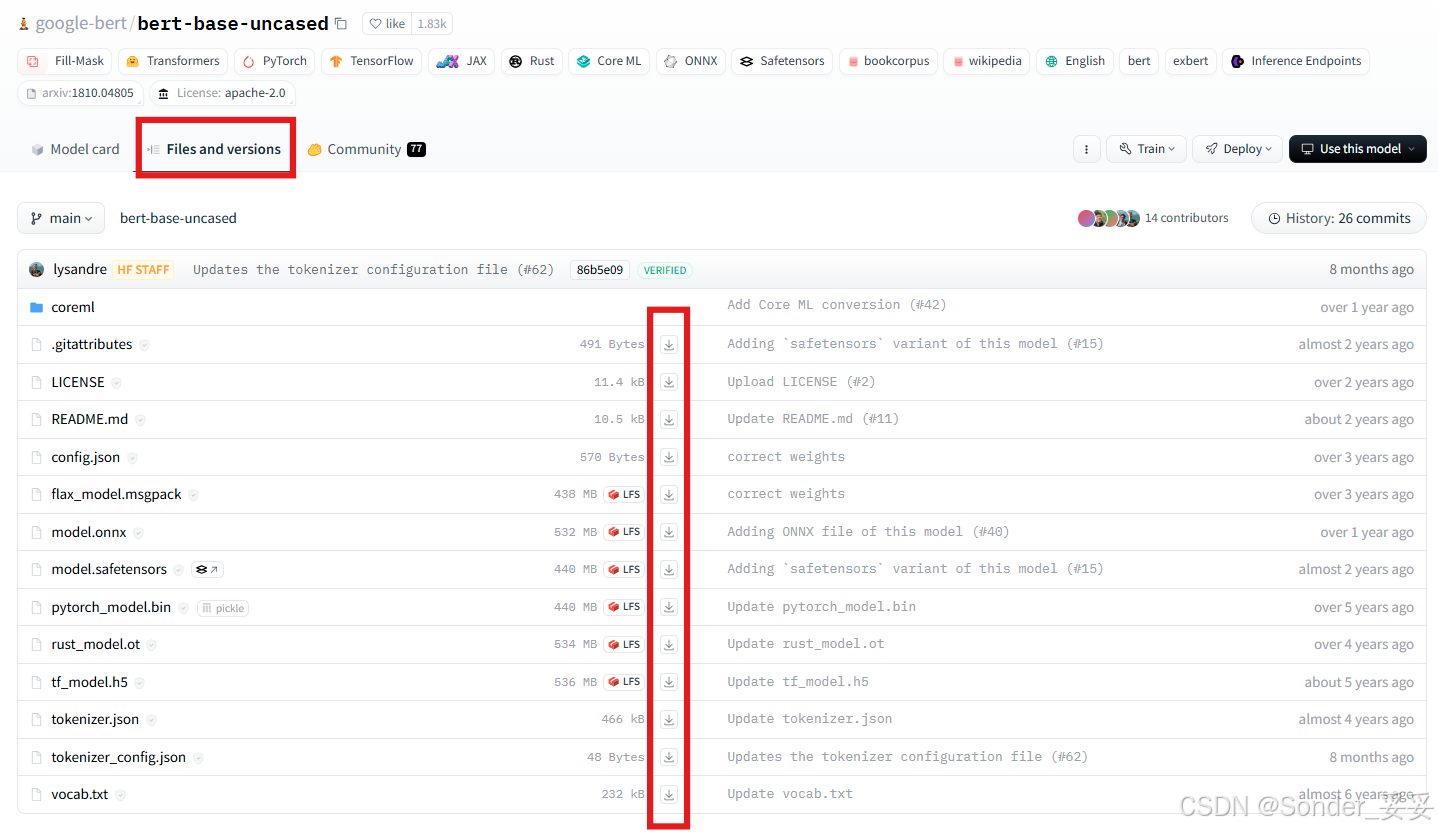Image resolution: width=1438 pixels, height=832 pixels.
Task: Click the security check icon beside vocab.txt
Action: tap(120, 795)
